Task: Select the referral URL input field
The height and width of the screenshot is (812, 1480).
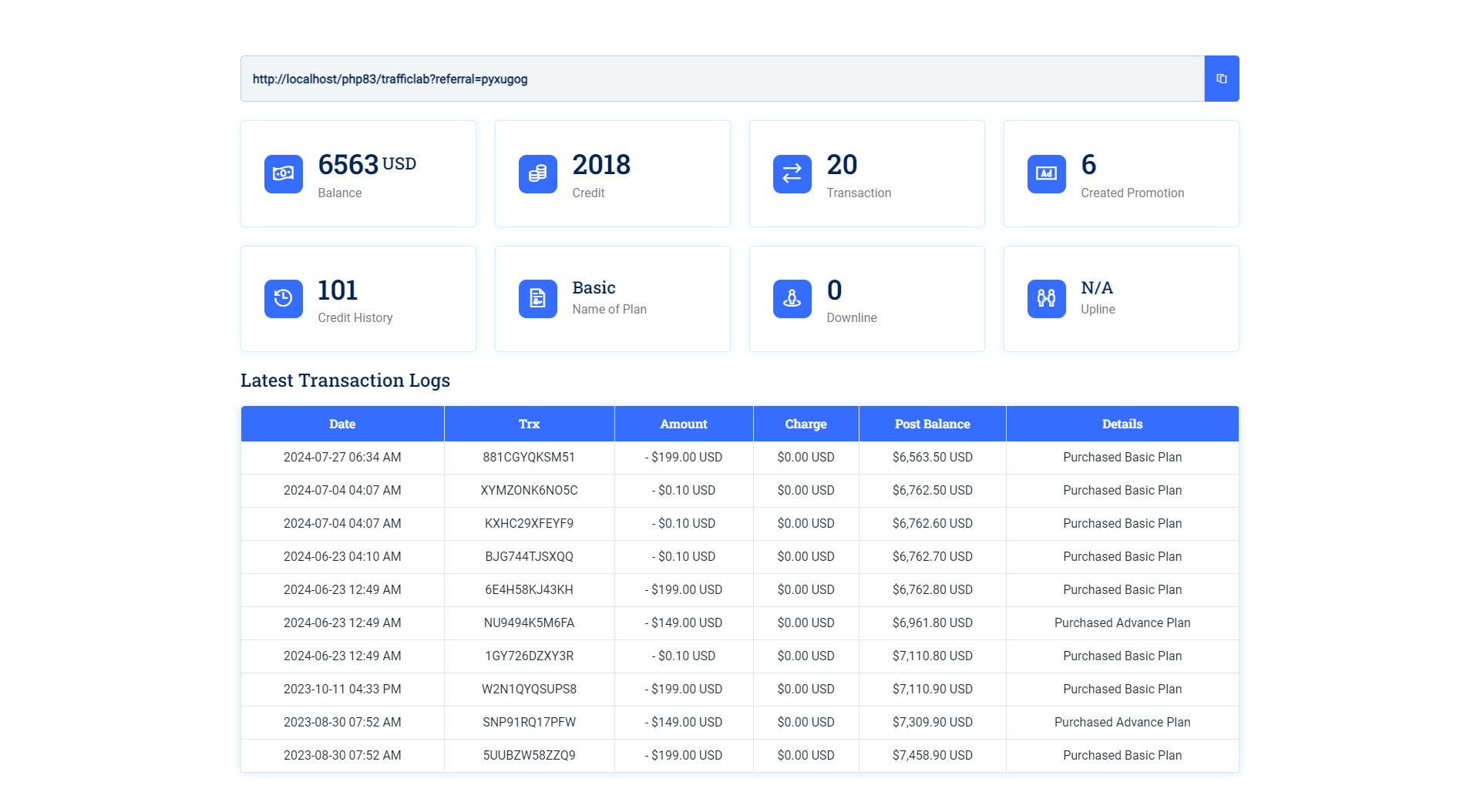Action: point(722,79)
